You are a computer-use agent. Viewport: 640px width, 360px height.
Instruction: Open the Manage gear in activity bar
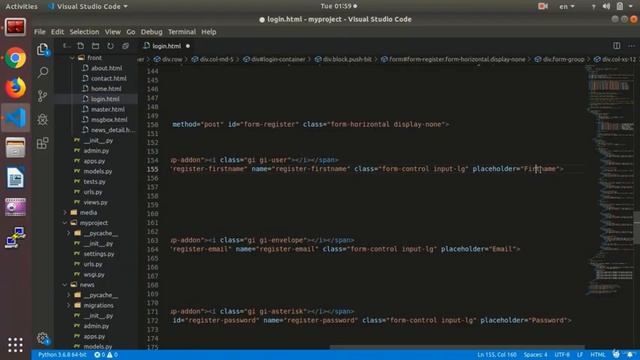pos(42,338)
